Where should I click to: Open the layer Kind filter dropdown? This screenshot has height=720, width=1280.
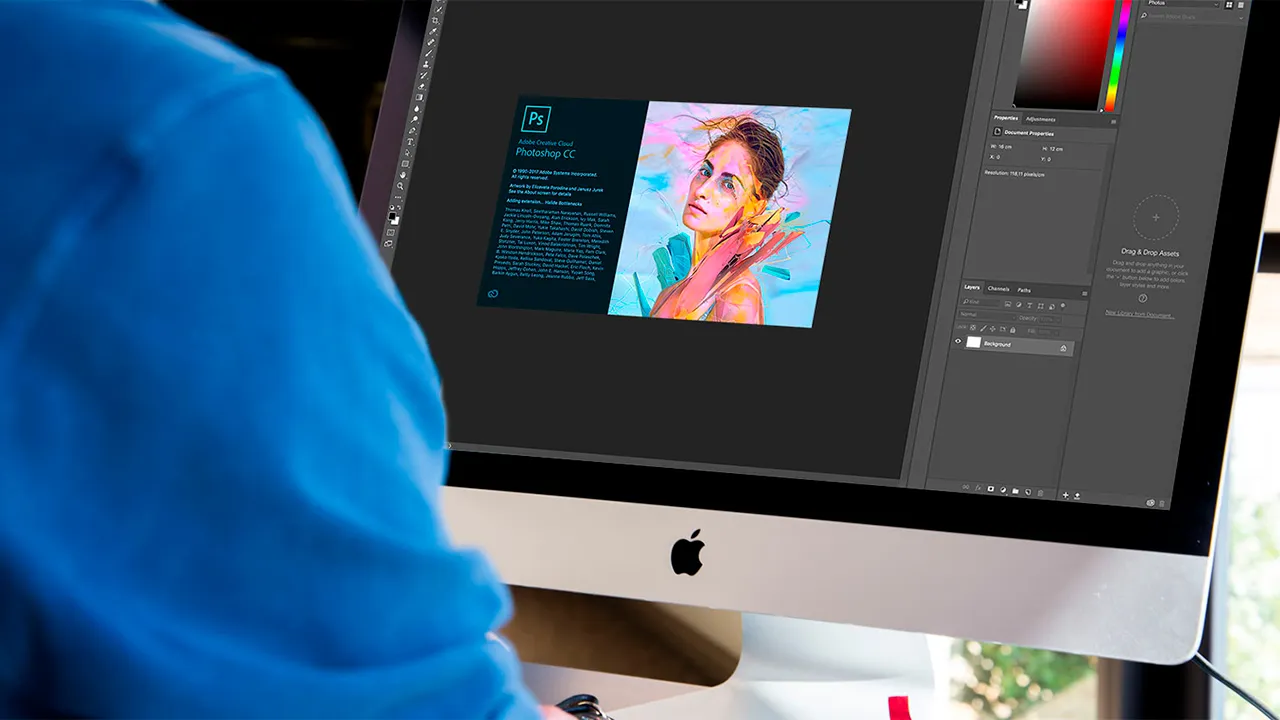pos(980,302)
